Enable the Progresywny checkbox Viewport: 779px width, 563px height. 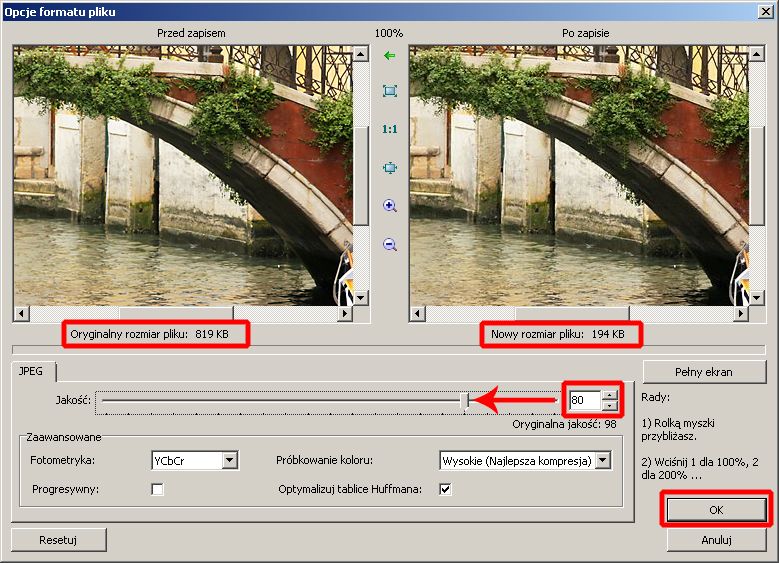(x=157, y=490)
